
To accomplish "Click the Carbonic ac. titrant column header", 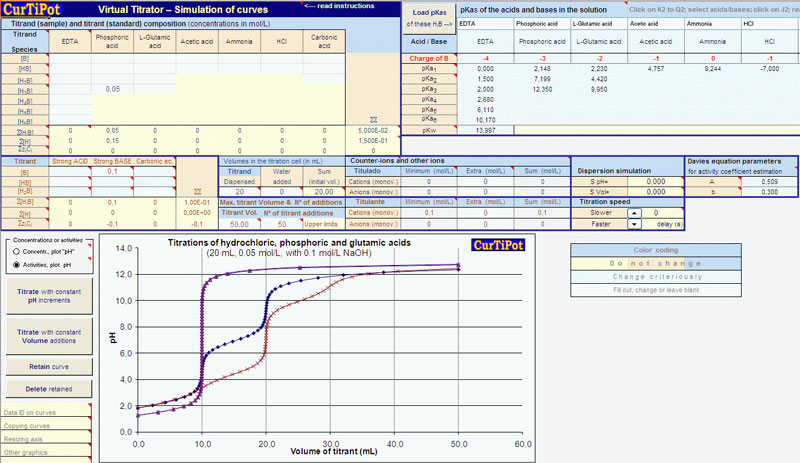I will coord(155,161).
